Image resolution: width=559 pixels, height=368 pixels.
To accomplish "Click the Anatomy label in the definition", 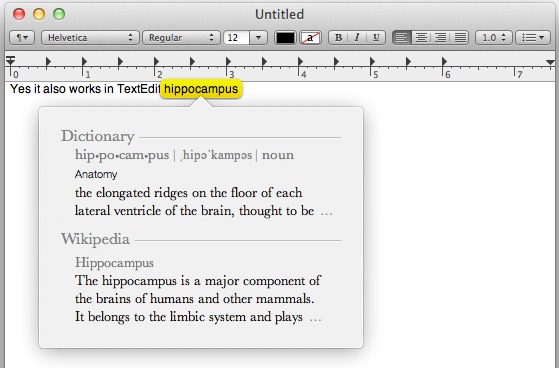I will (x=96, y=174).
